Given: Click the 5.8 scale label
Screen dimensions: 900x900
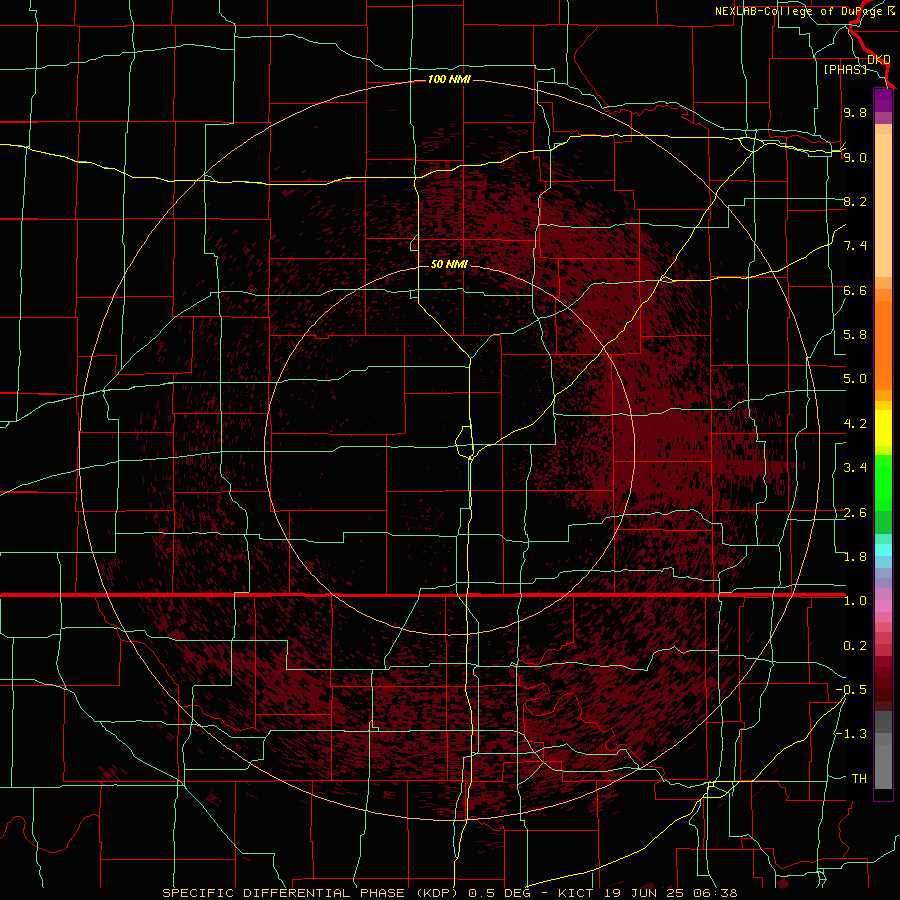Looking at the screenshot, I should coord(855,335).
